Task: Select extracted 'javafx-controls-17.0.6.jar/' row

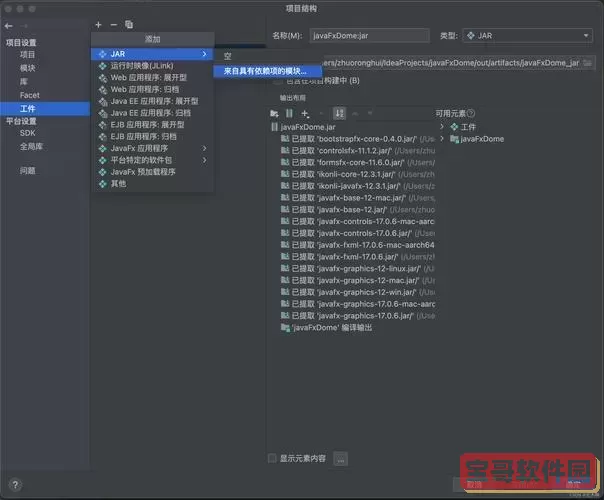Action: [x=358, y=233]
